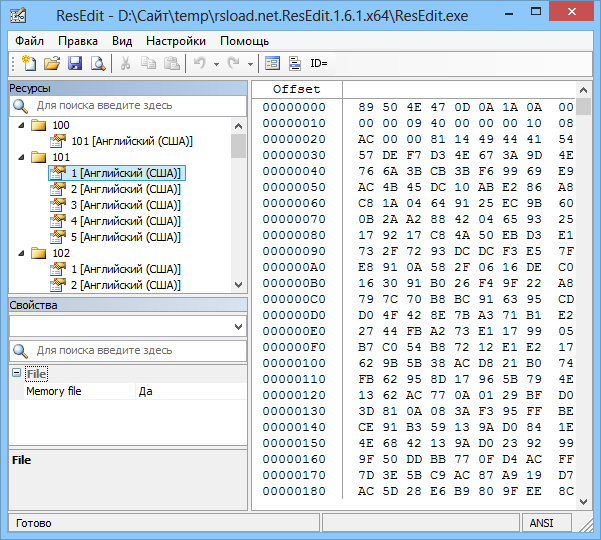Click the tab order toolbar icon
601x540 pixels.
click(x=295, y=63)
